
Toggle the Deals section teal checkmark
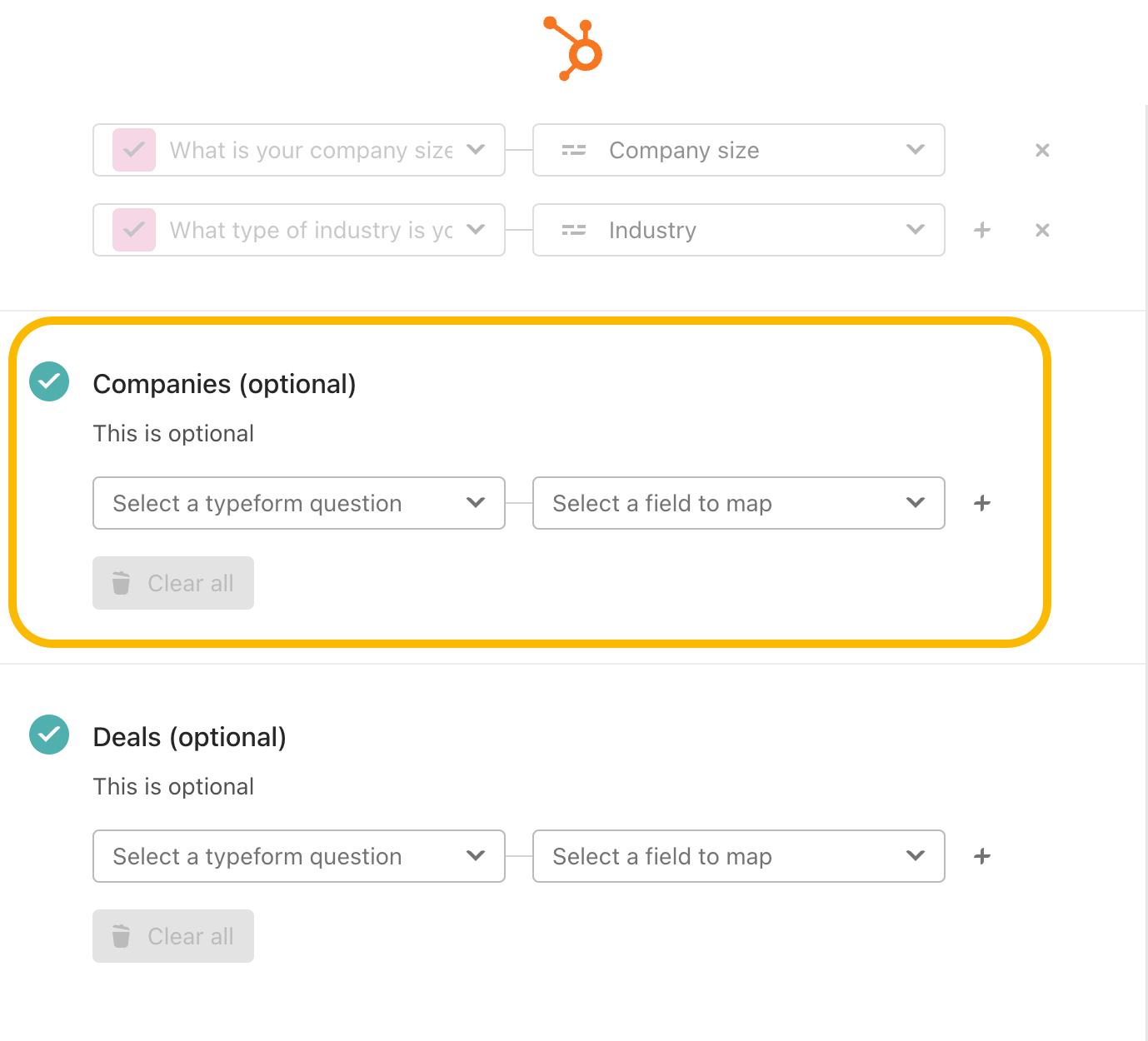click(x=49, y=735)
